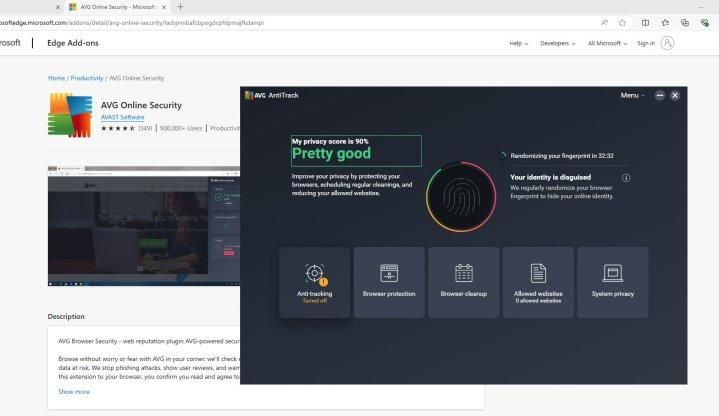
Task: Click the star rating of the add-on
Action: (118, 128)
